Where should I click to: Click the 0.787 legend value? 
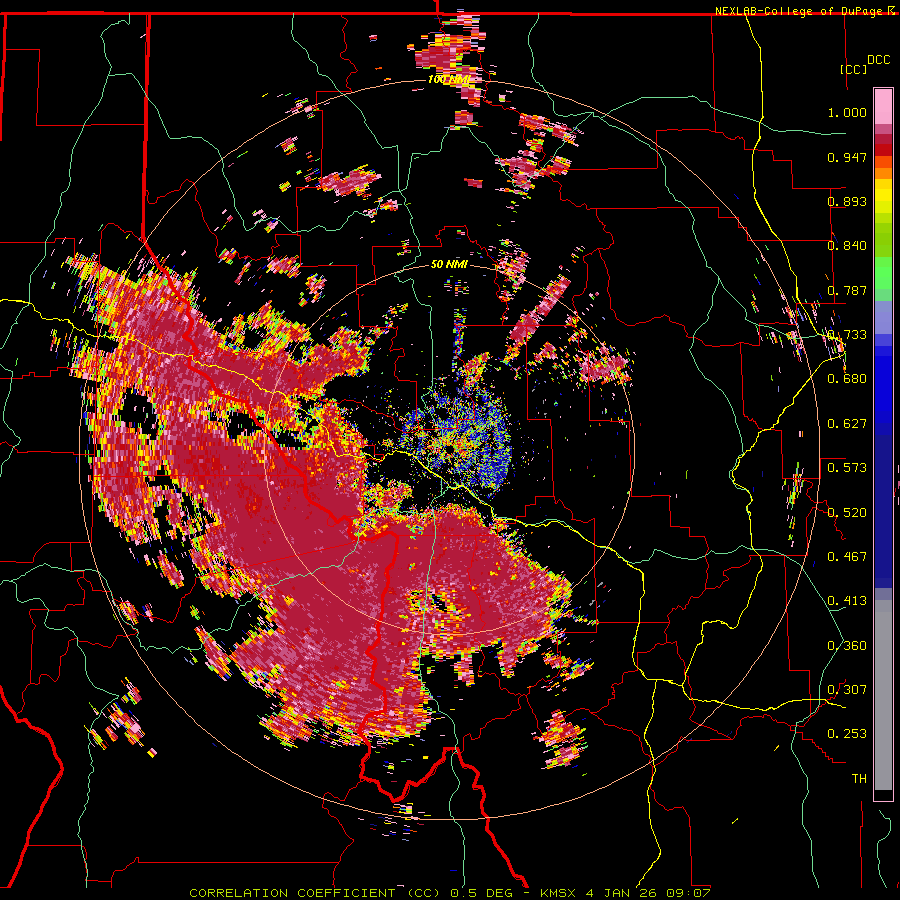pos(847,290)
